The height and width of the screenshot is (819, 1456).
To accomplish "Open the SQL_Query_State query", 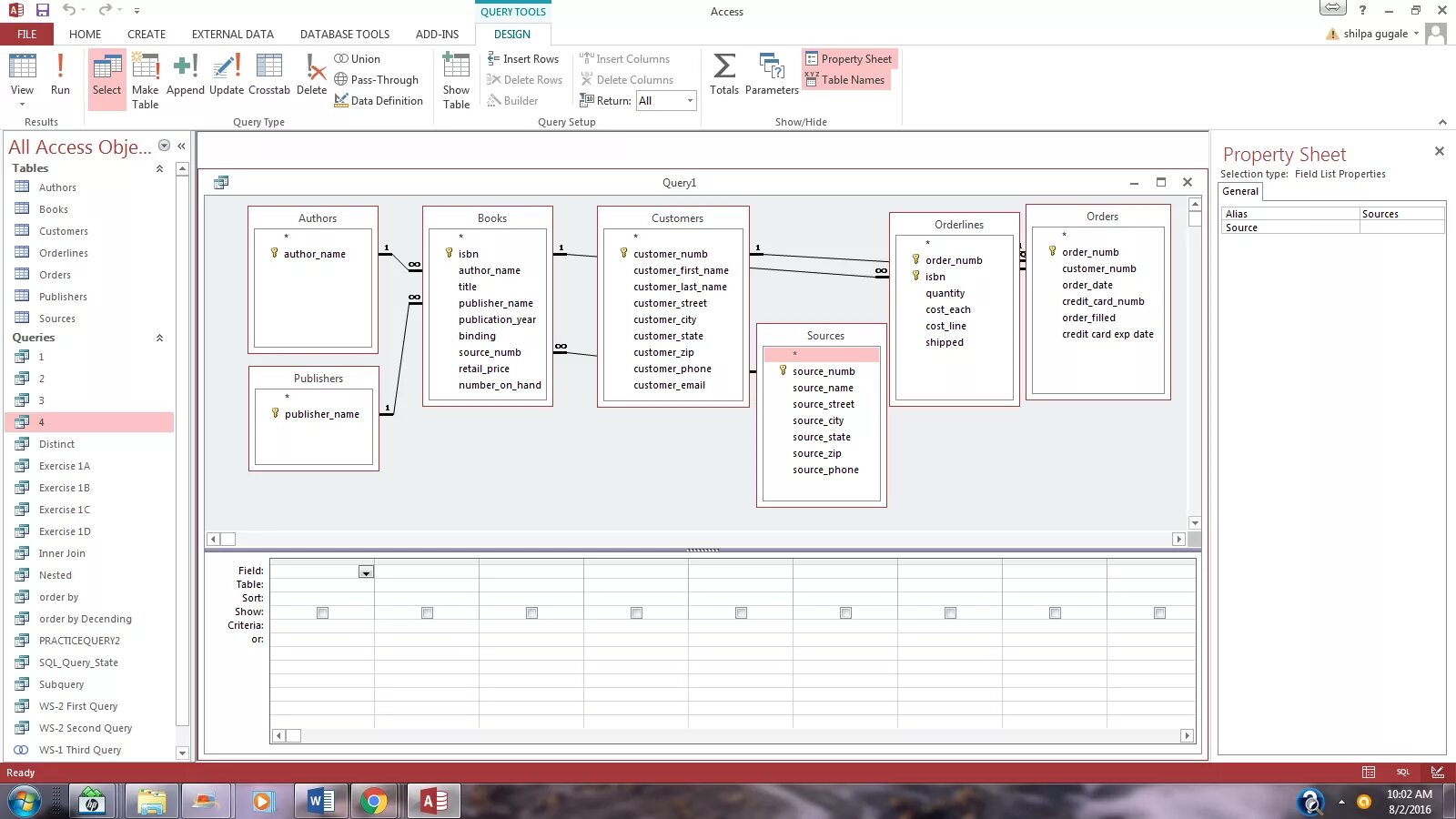I will click(x=78, y=662).
